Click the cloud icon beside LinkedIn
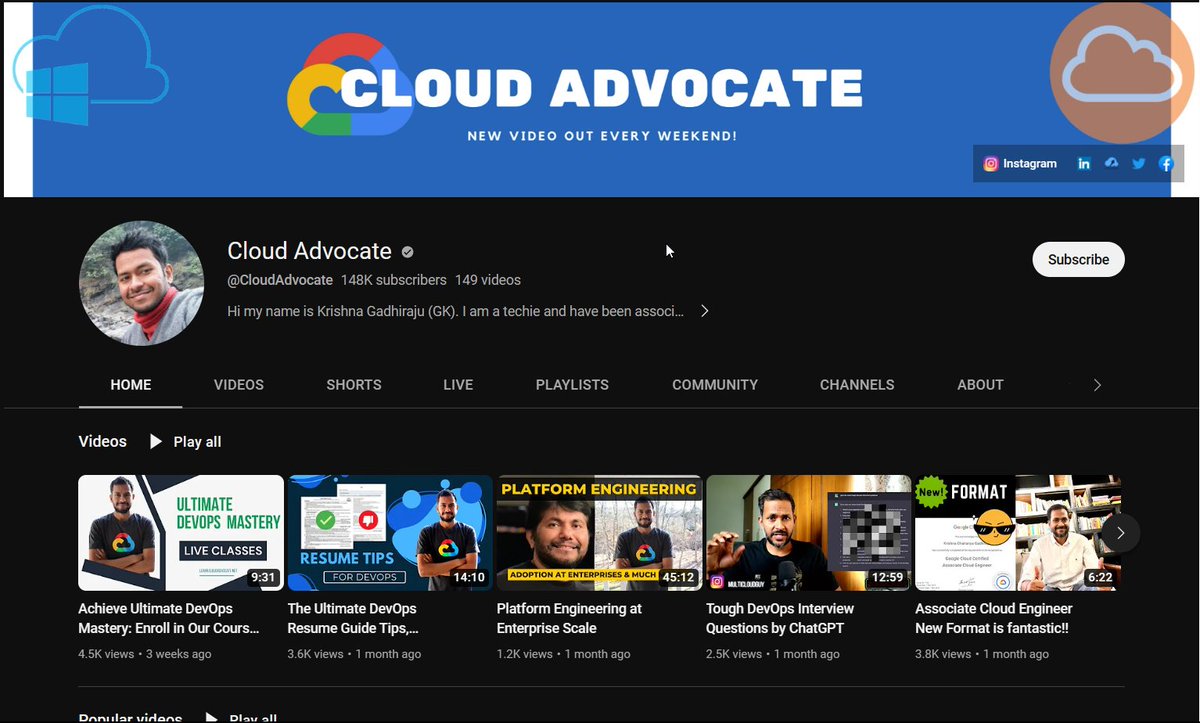1200x723 pixels. [x=1111, y=163]
